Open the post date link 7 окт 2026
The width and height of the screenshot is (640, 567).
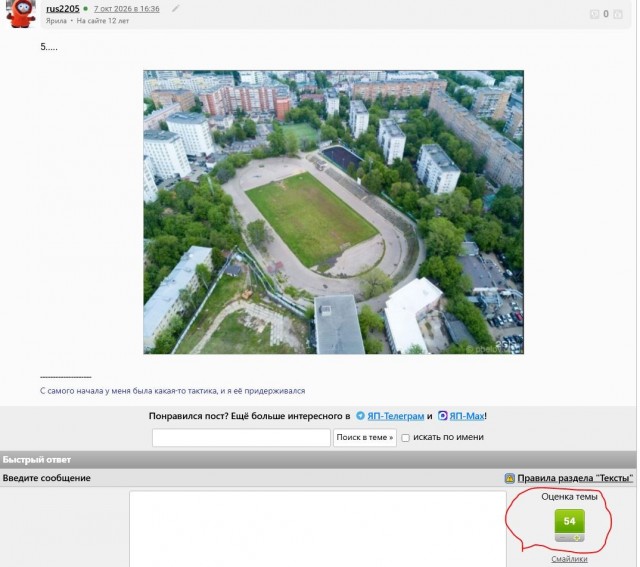127,9
